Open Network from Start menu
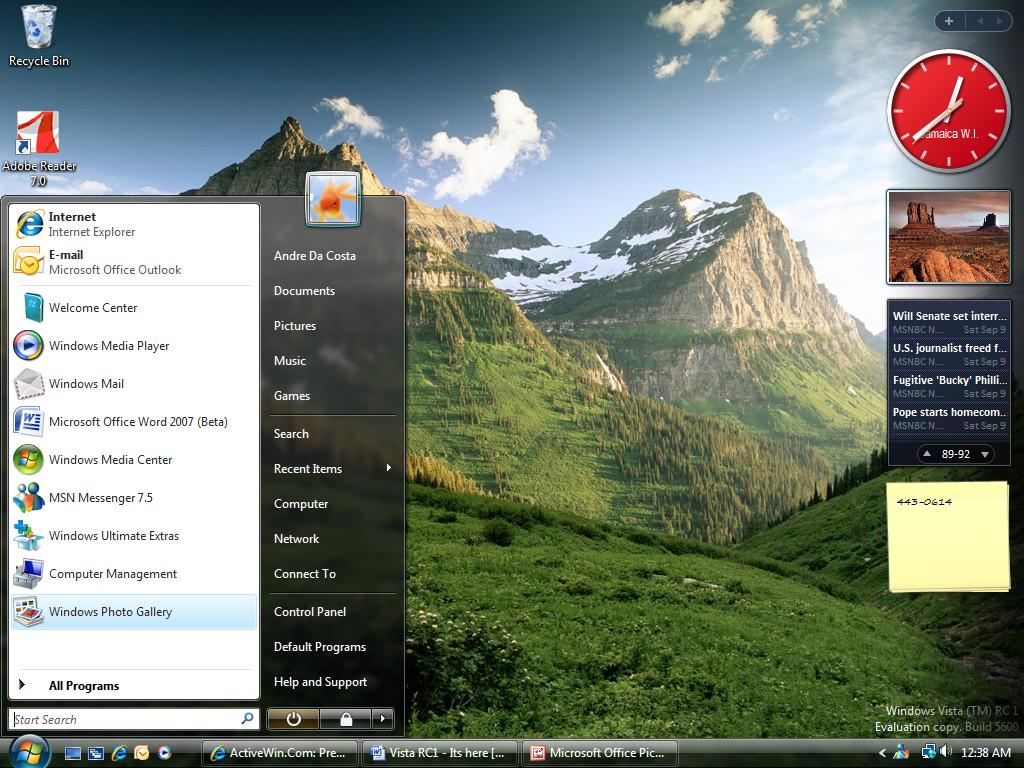Image resolution: width=1024 pixels, height=768 pixels. pyautogui.click(x=332, y=539)
